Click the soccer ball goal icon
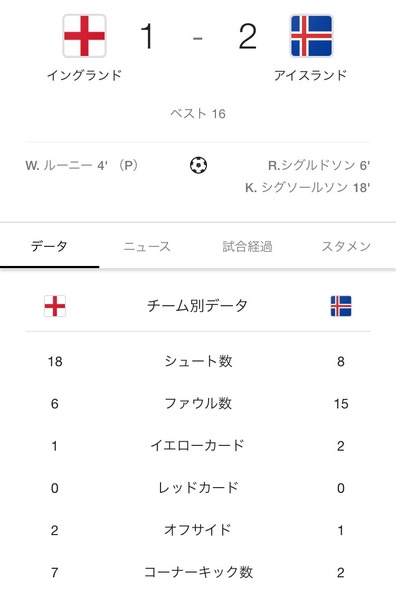 [199, 165]
